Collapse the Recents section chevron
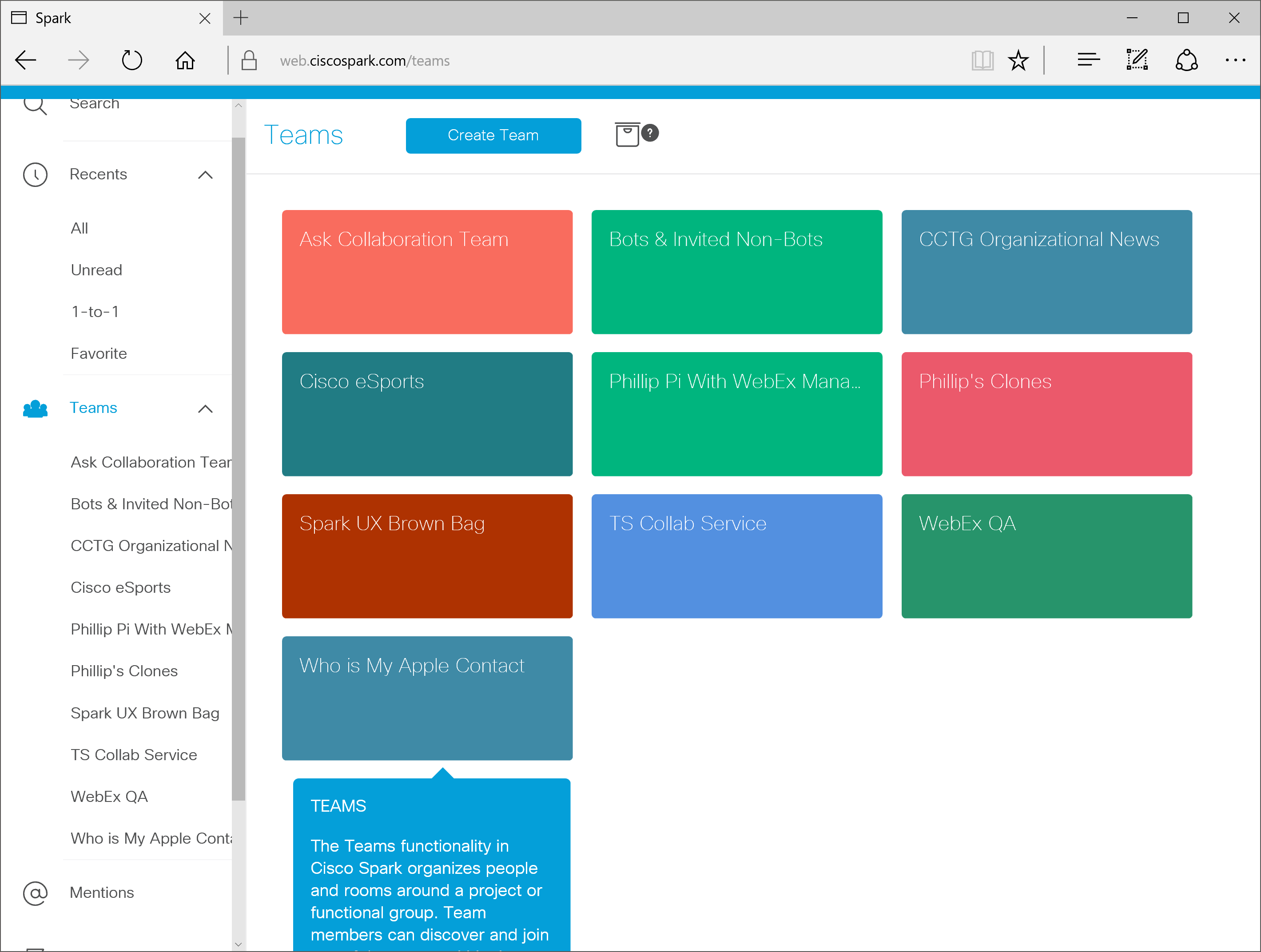This screenshot has width=1261, height=952. tap(205, 175)
